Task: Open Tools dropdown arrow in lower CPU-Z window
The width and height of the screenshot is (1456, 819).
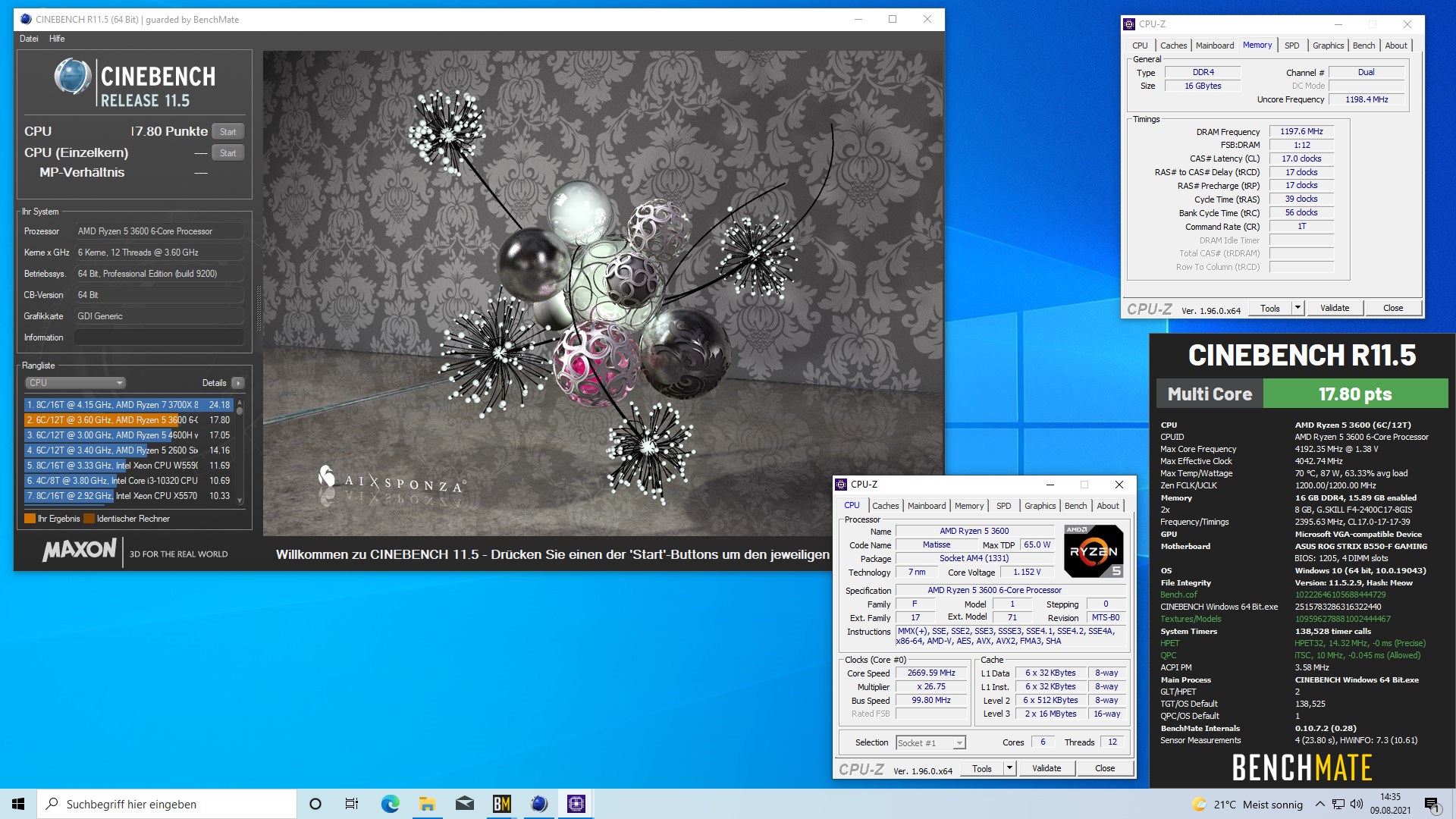Action: (1009, 769)
